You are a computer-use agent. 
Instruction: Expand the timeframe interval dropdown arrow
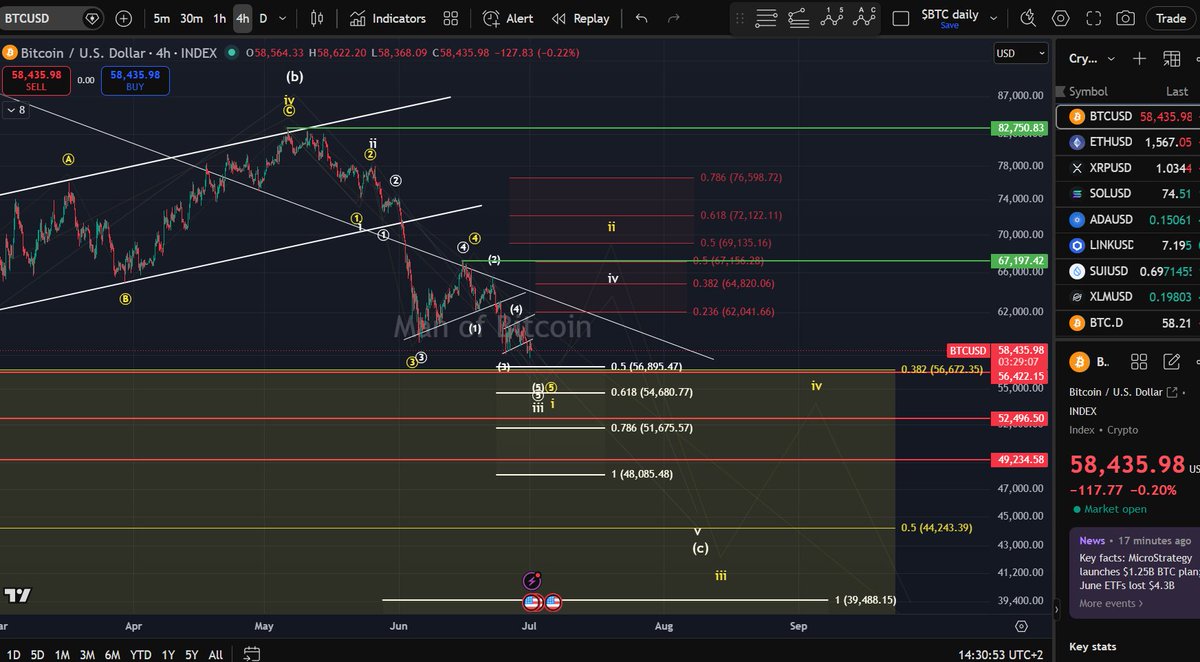point(283,18)
